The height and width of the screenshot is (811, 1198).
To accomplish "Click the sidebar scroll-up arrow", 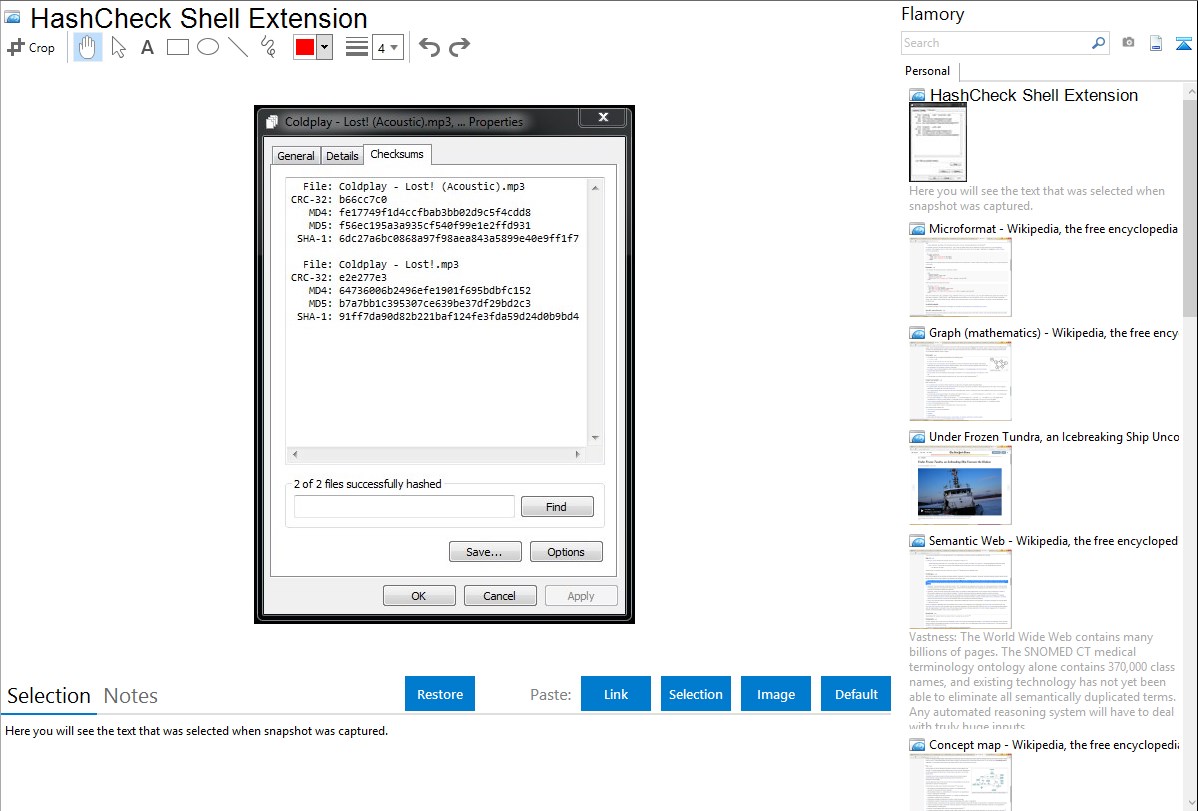I will 1190,92.
